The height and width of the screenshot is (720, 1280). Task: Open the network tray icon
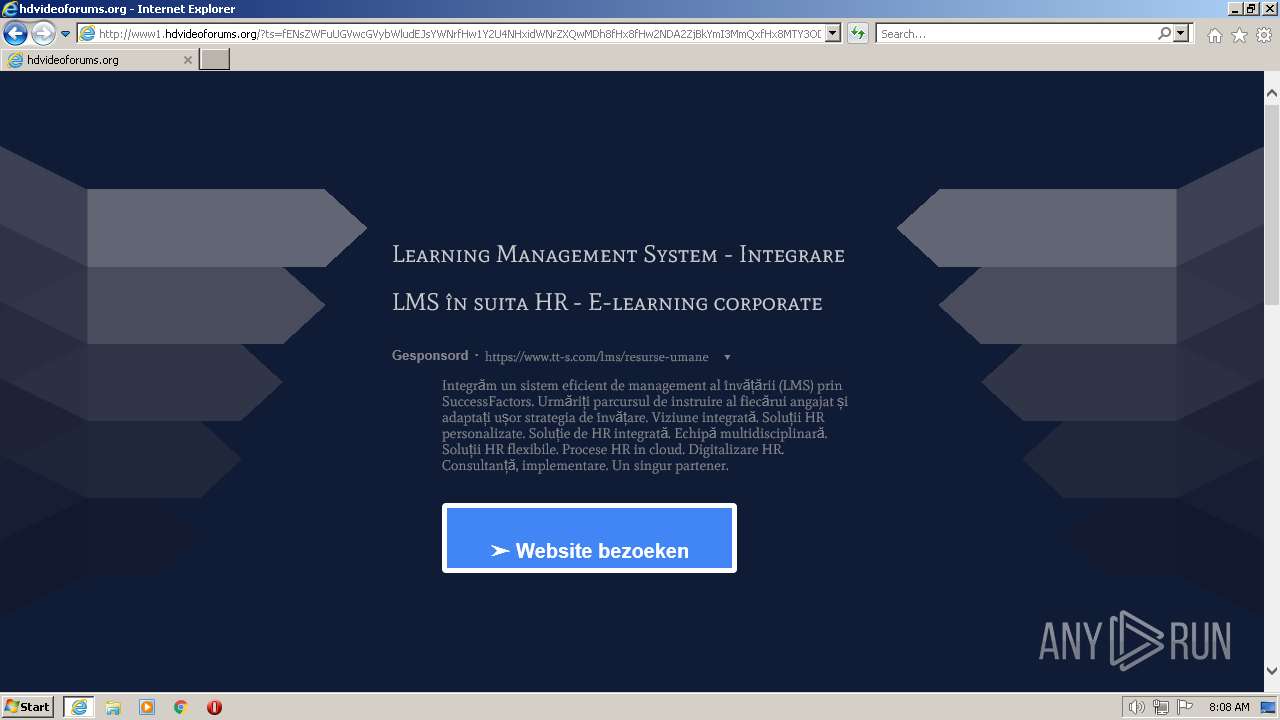click(x=1161, y=707)
